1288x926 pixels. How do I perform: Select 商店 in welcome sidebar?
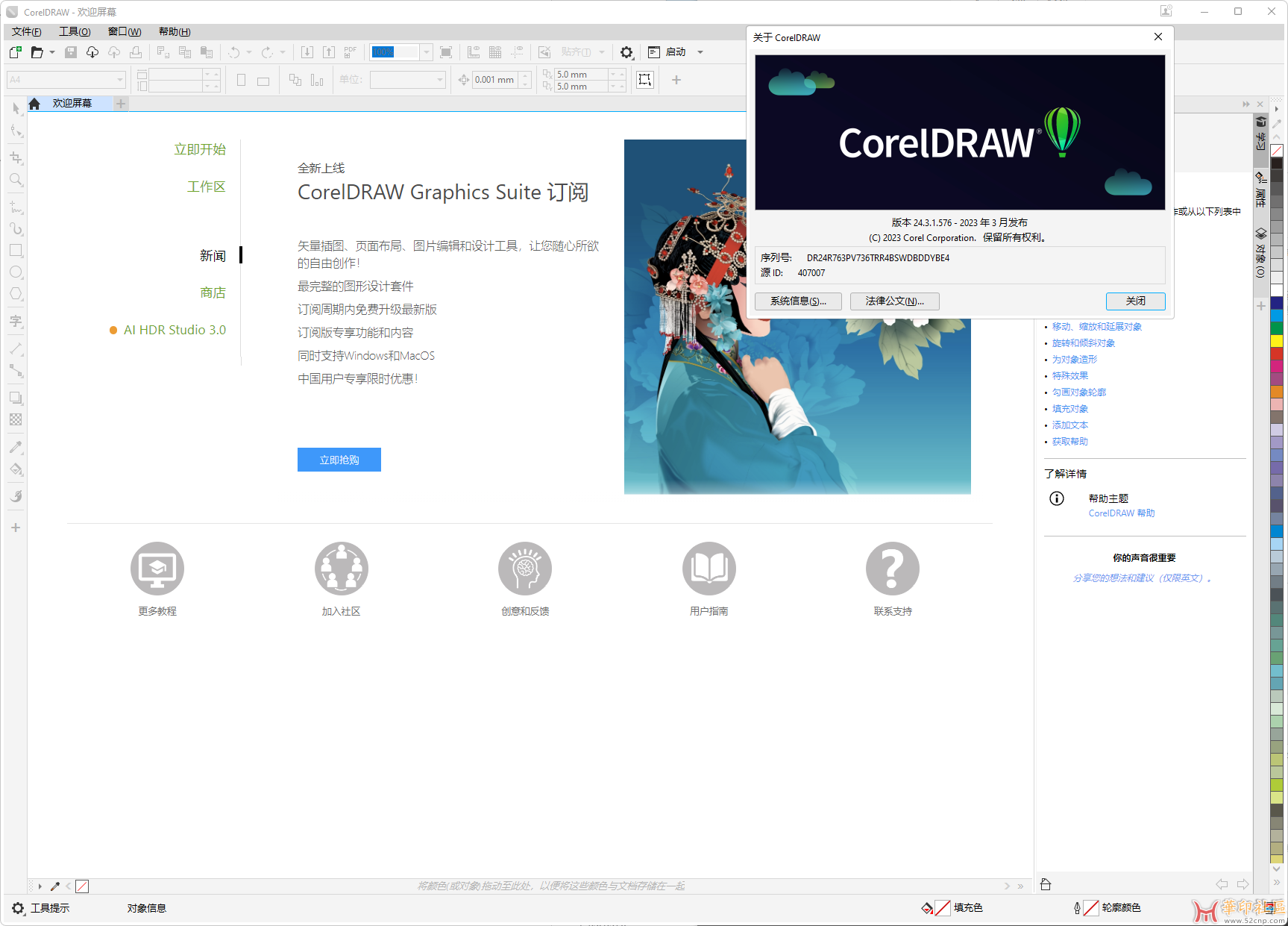coord(213,292)
